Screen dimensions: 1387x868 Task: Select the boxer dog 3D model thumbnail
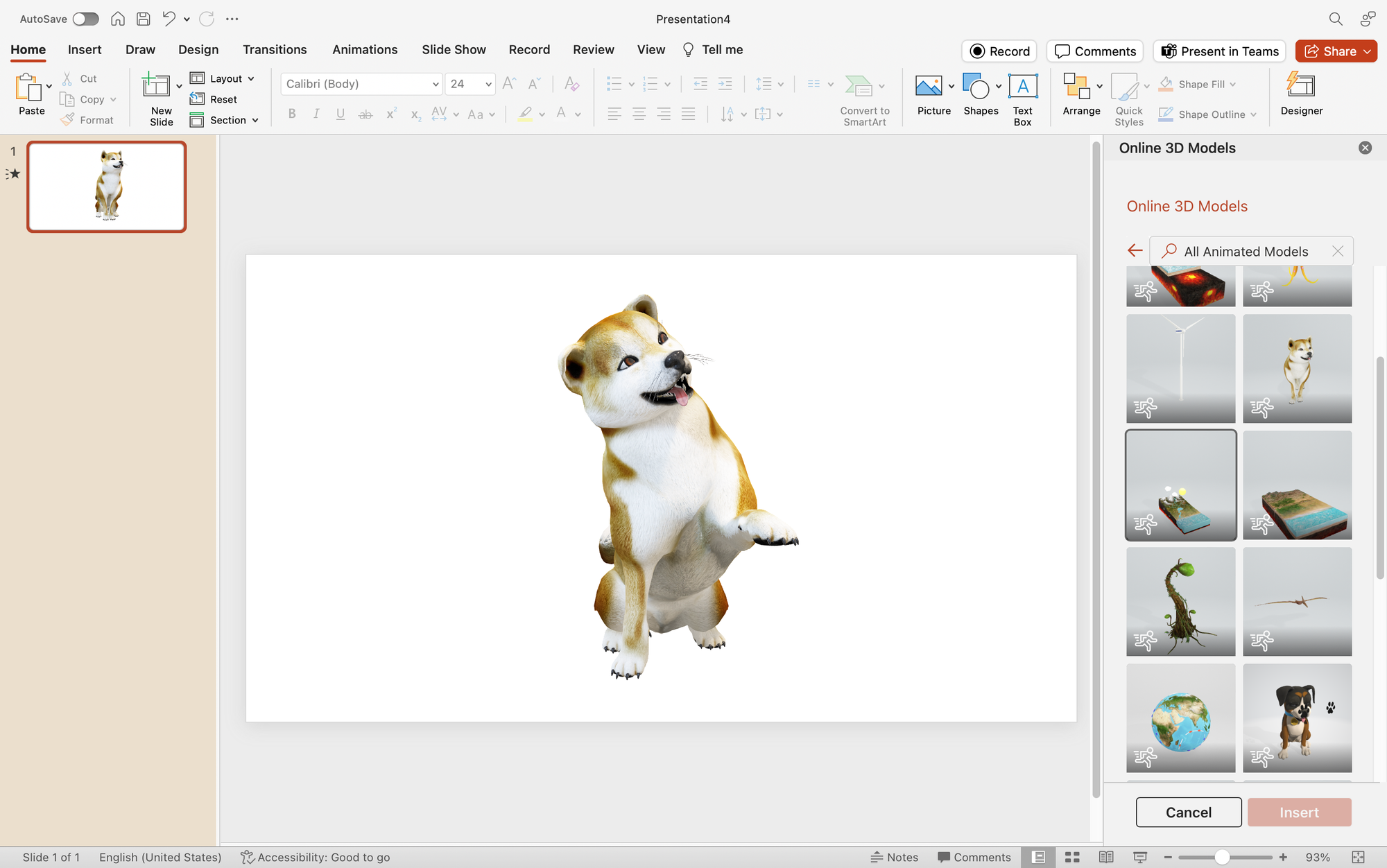(x=1297, y=718)
